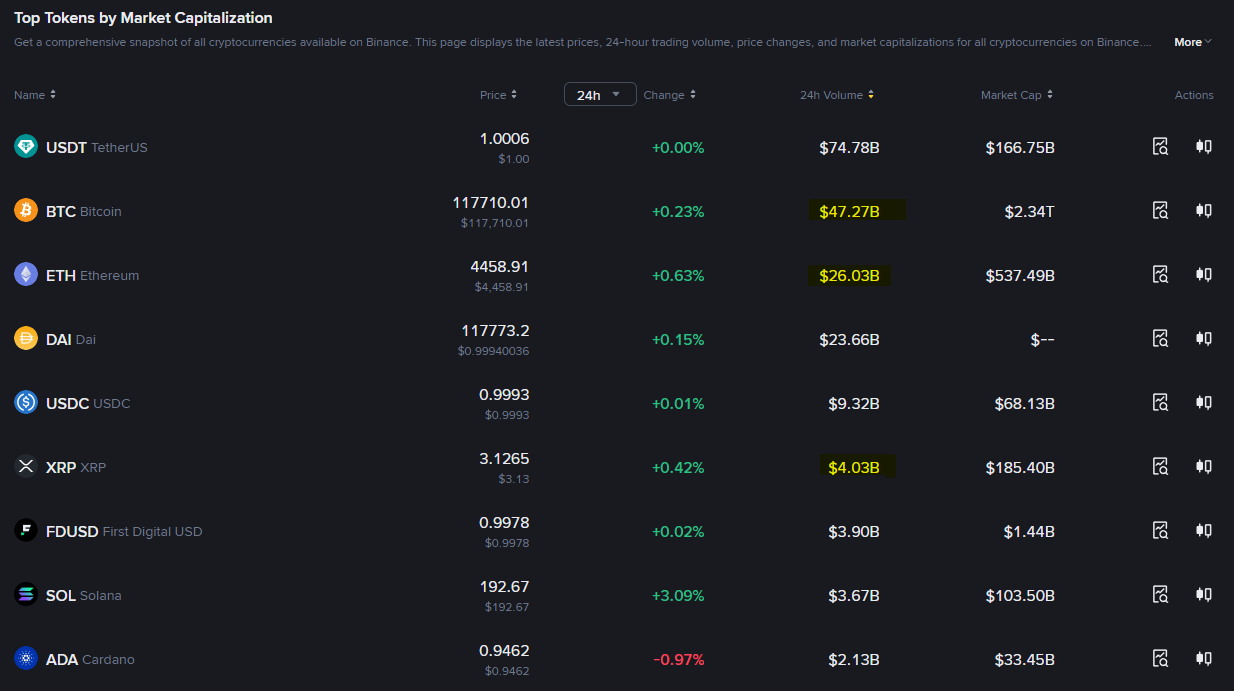Viewport: 1234px width, 691px height.
Task: Open the XRP token link
Action: click(76, 467)
